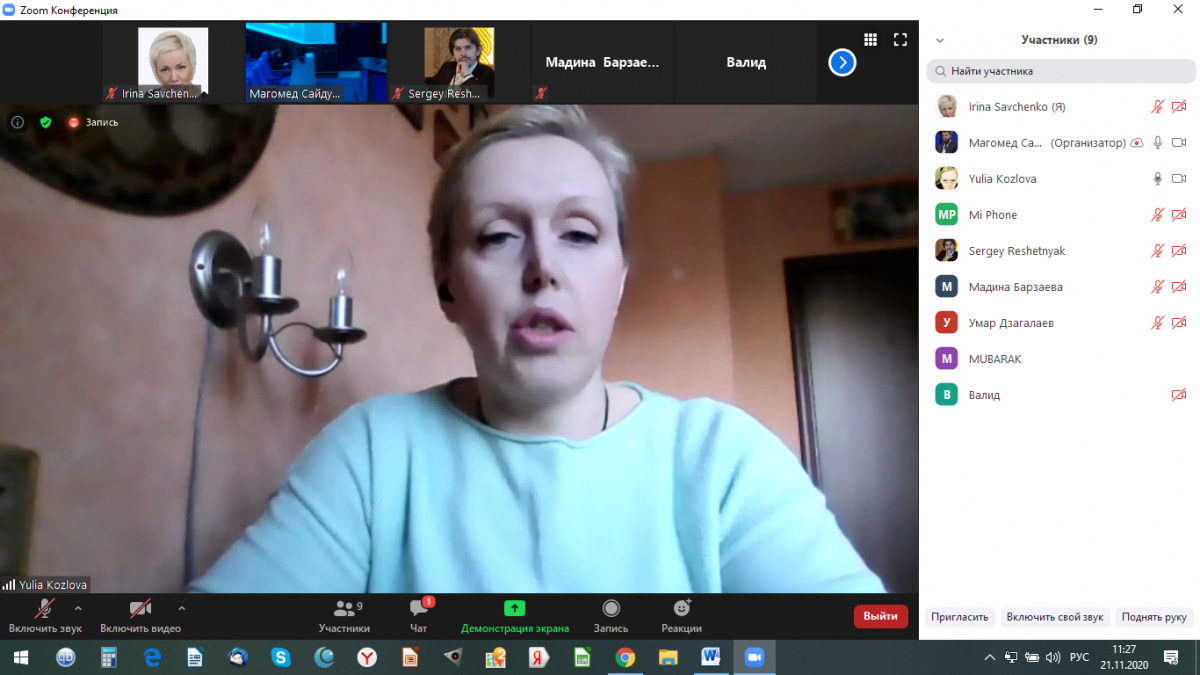Click the camera-off icon on Валид's list row
1200x675 pixels.
click(1179, 394)
